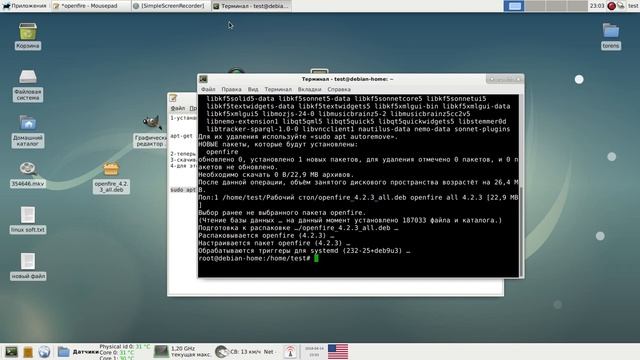
Task: Click the 23:03 clock in top panel
Action: 597,6
